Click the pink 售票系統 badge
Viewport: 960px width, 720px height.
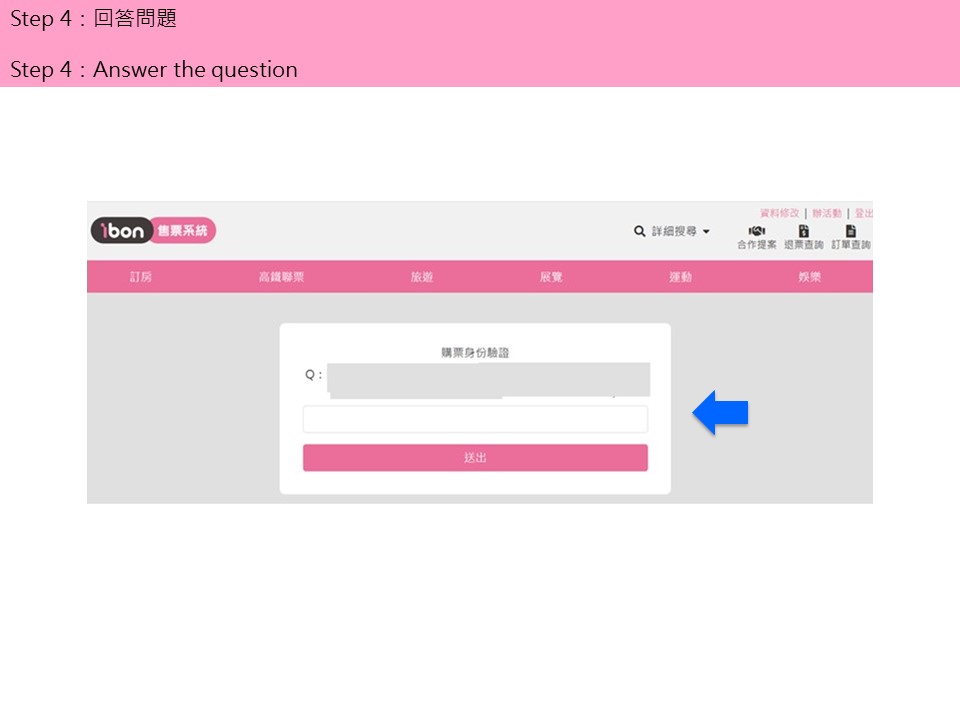tap(183, 231)
